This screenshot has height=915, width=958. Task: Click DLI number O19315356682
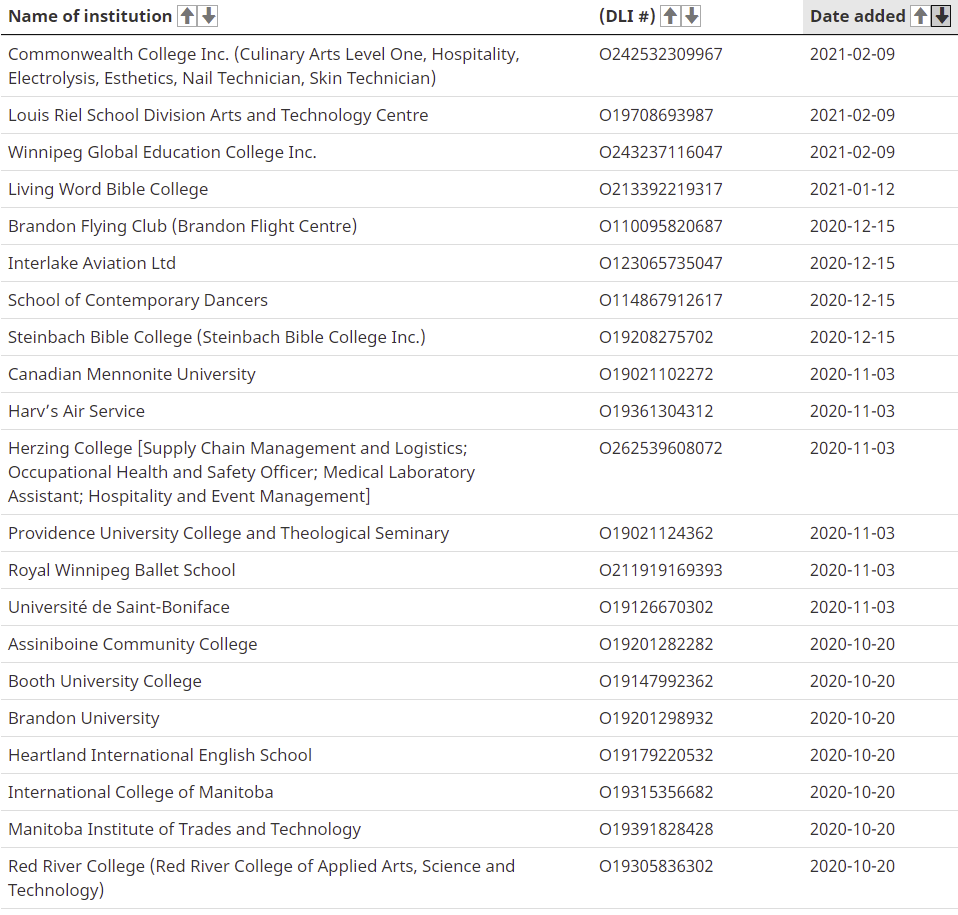tap(656, 792)
